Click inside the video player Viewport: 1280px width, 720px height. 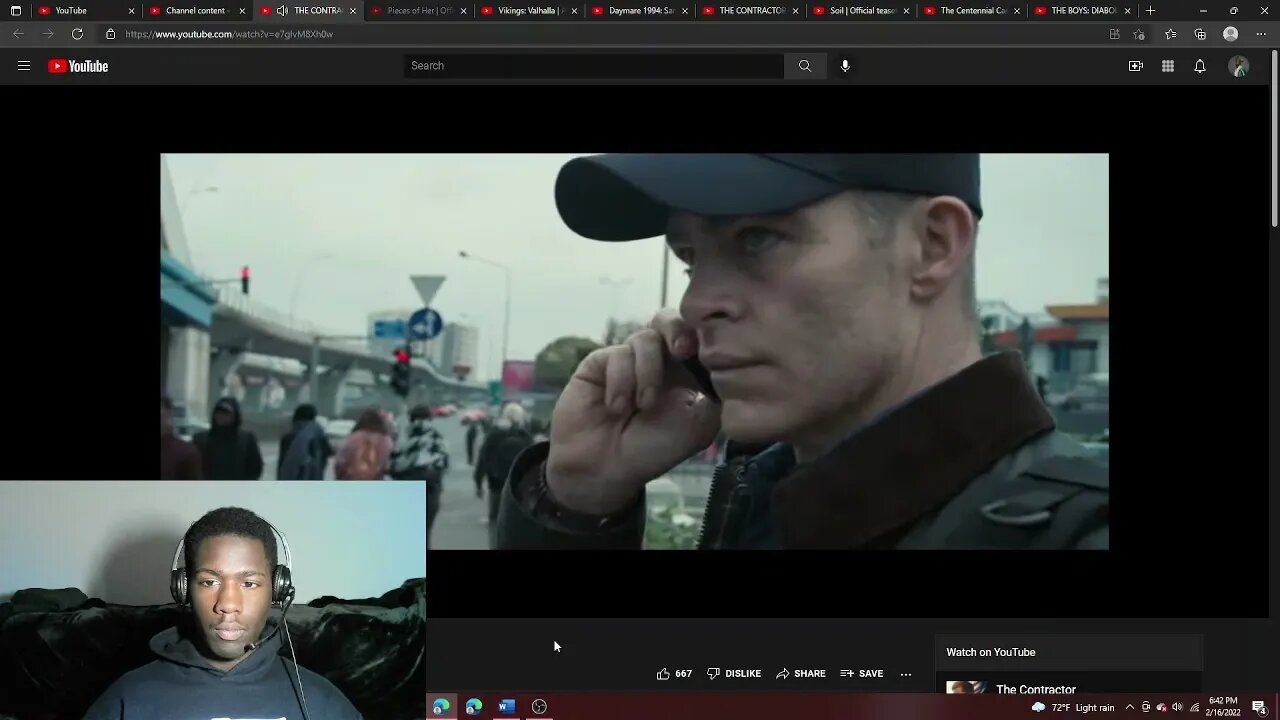[x=634, y=351]
